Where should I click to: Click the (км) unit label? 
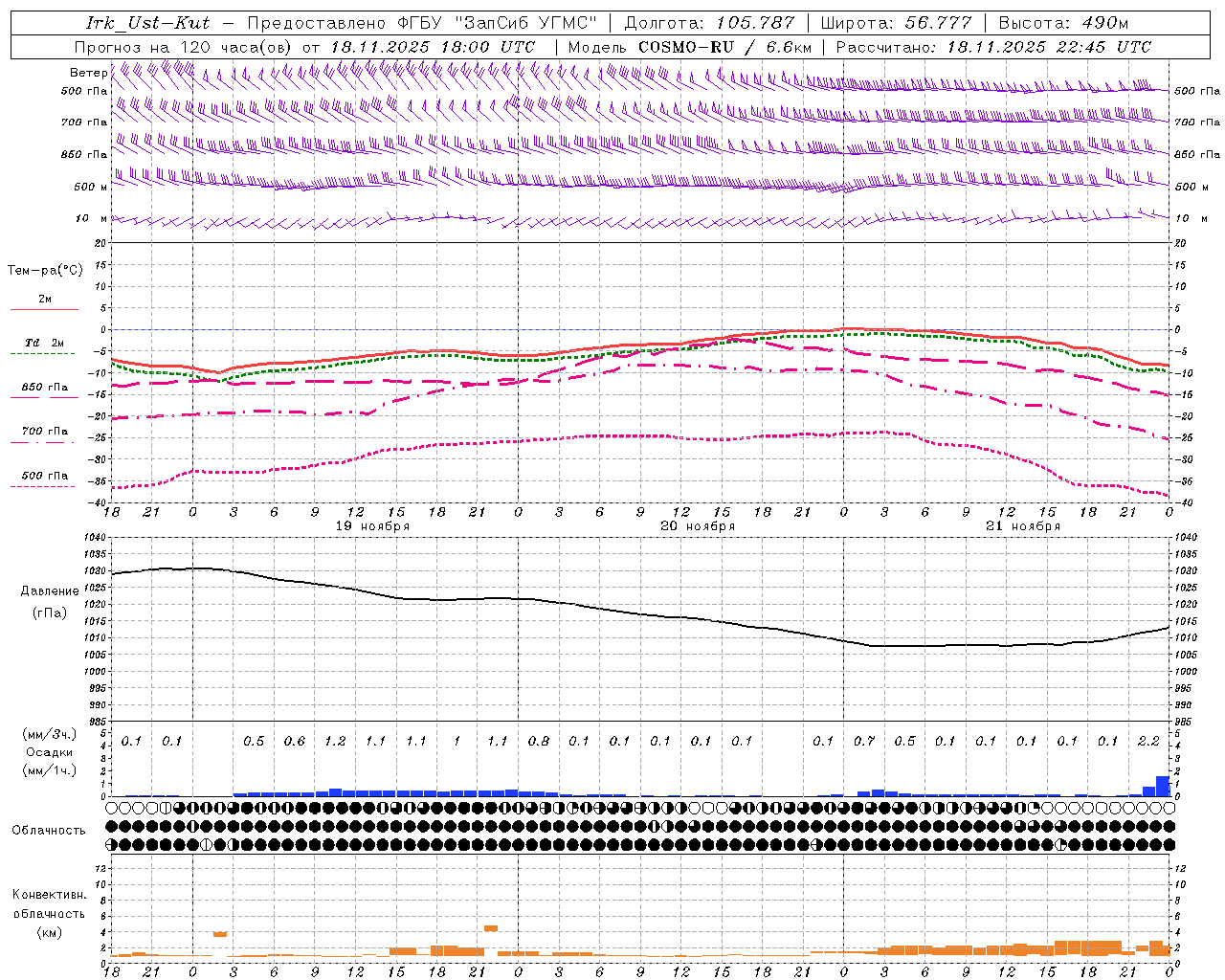[x=50, y=932]
